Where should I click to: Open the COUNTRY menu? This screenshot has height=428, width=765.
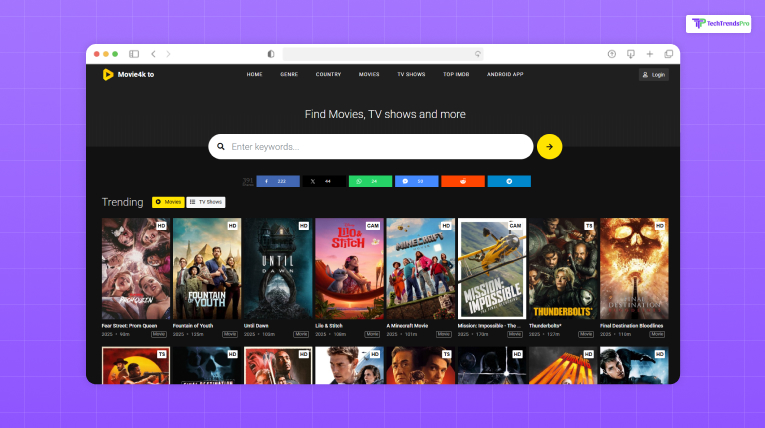(x=328, y=74)
